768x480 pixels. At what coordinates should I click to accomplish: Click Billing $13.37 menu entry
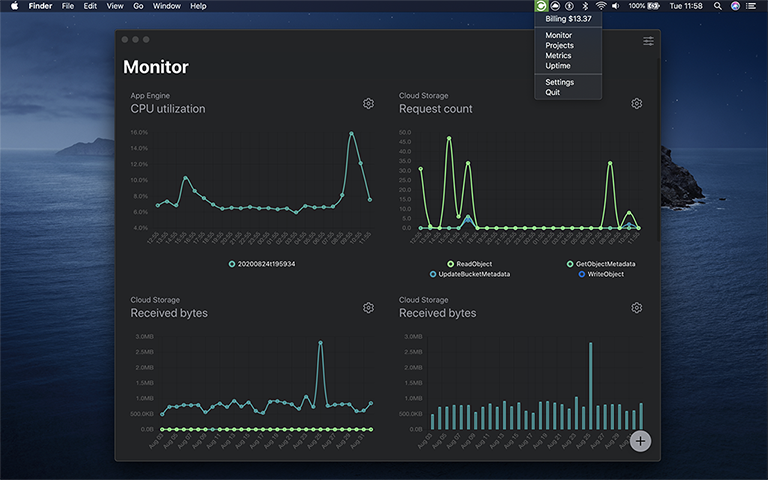568,19
